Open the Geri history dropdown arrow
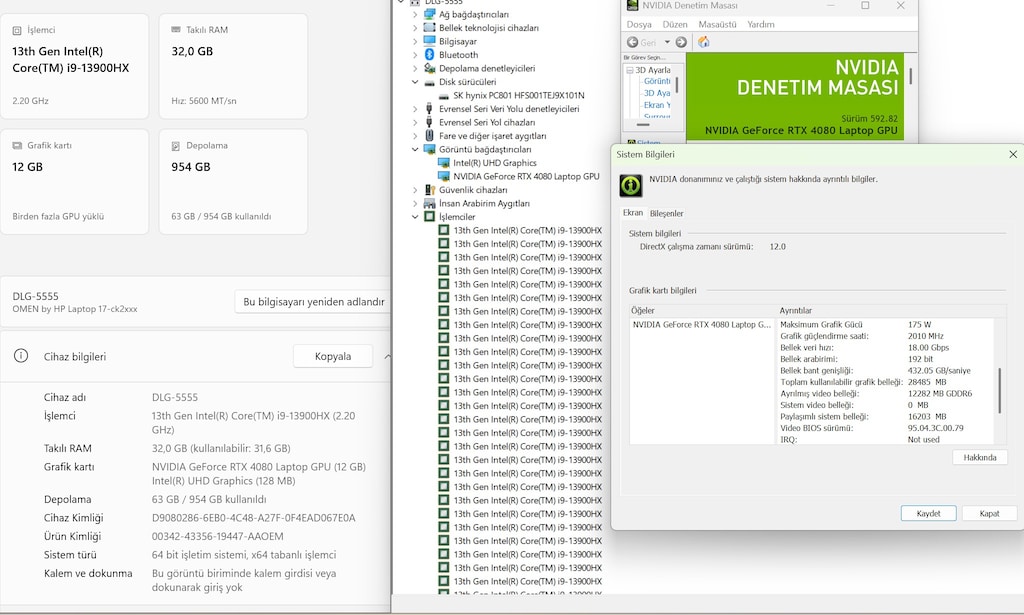This screenshot has height=615, width=1024. point(667,42)
